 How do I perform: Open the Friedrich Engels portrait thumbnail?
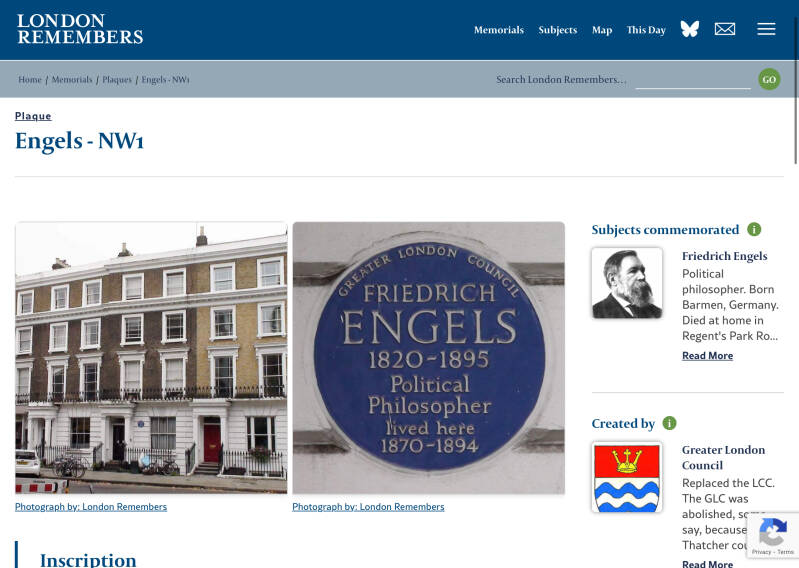627,283
